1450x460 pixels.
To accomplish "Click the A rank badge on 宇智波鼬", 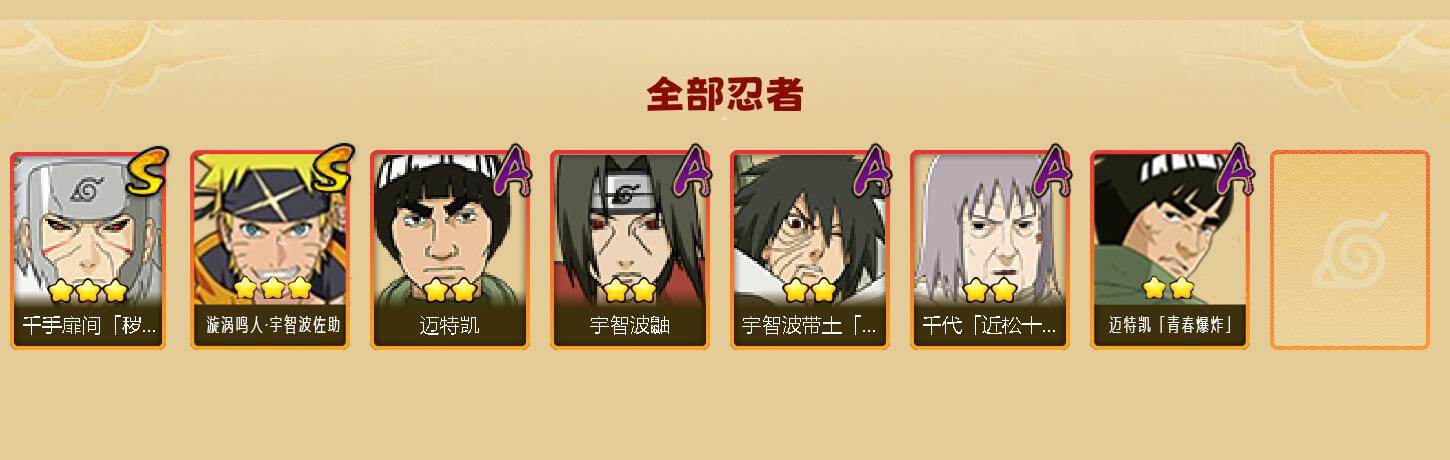I will (x=692, y=170).
